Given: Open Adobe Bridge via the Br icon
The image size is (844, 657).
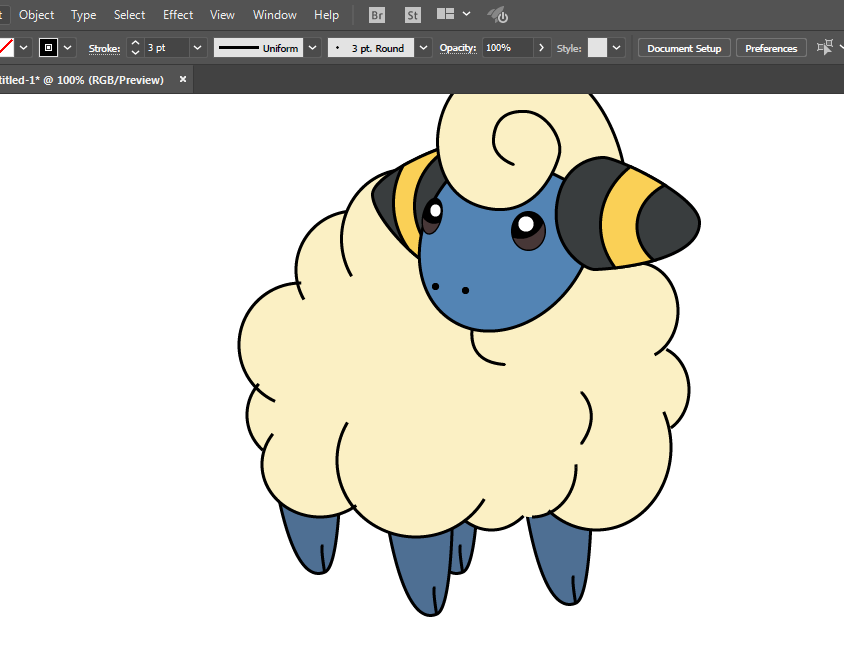Looking at the screenshot, I should pyautogui.click(x=377, y=15).
